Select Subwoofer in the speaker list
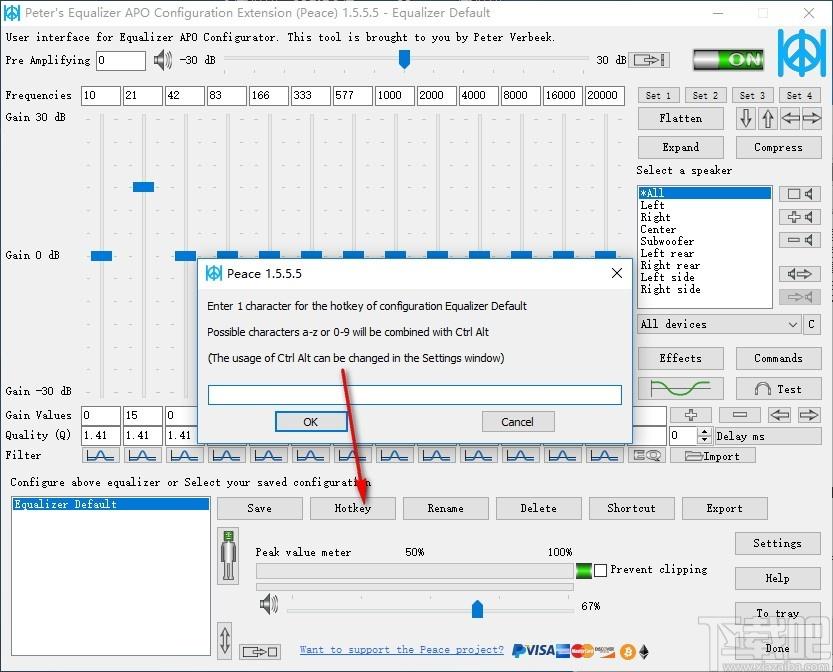 (667, 241)
